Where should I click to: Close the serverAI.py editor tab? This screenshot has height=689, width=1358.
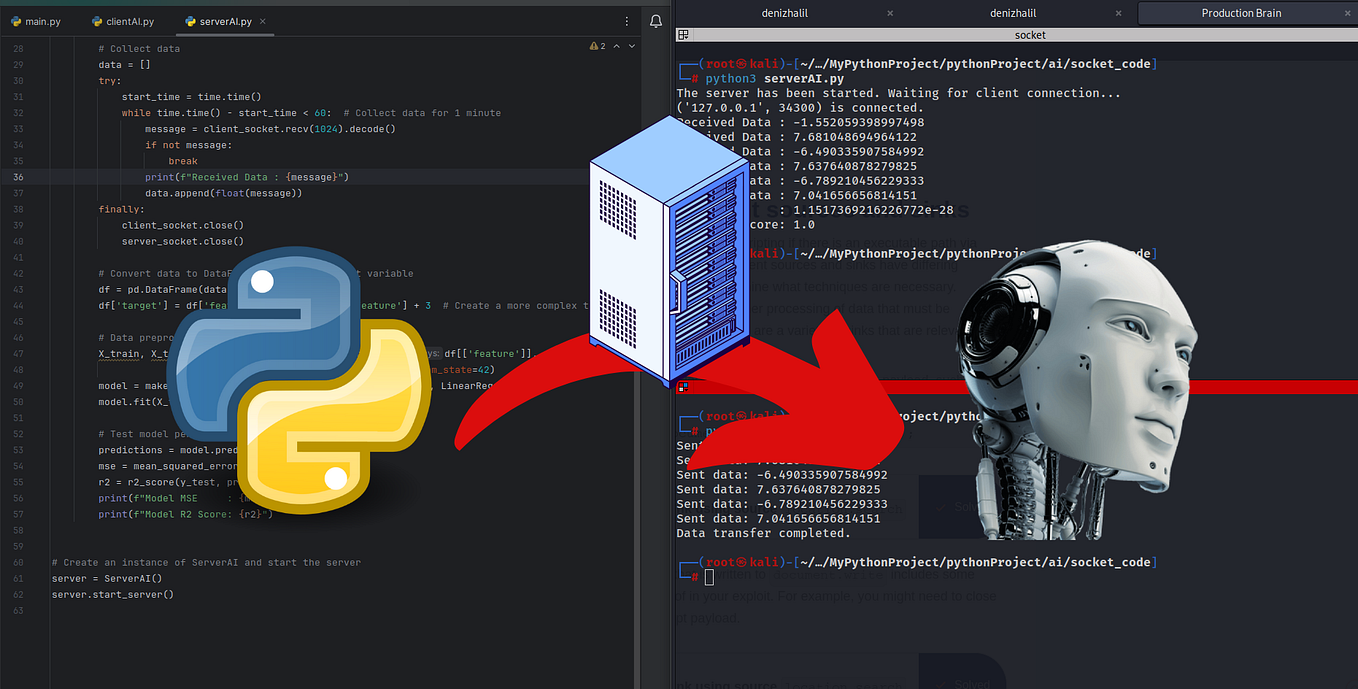pyautogui.click(x=262, y=21)
